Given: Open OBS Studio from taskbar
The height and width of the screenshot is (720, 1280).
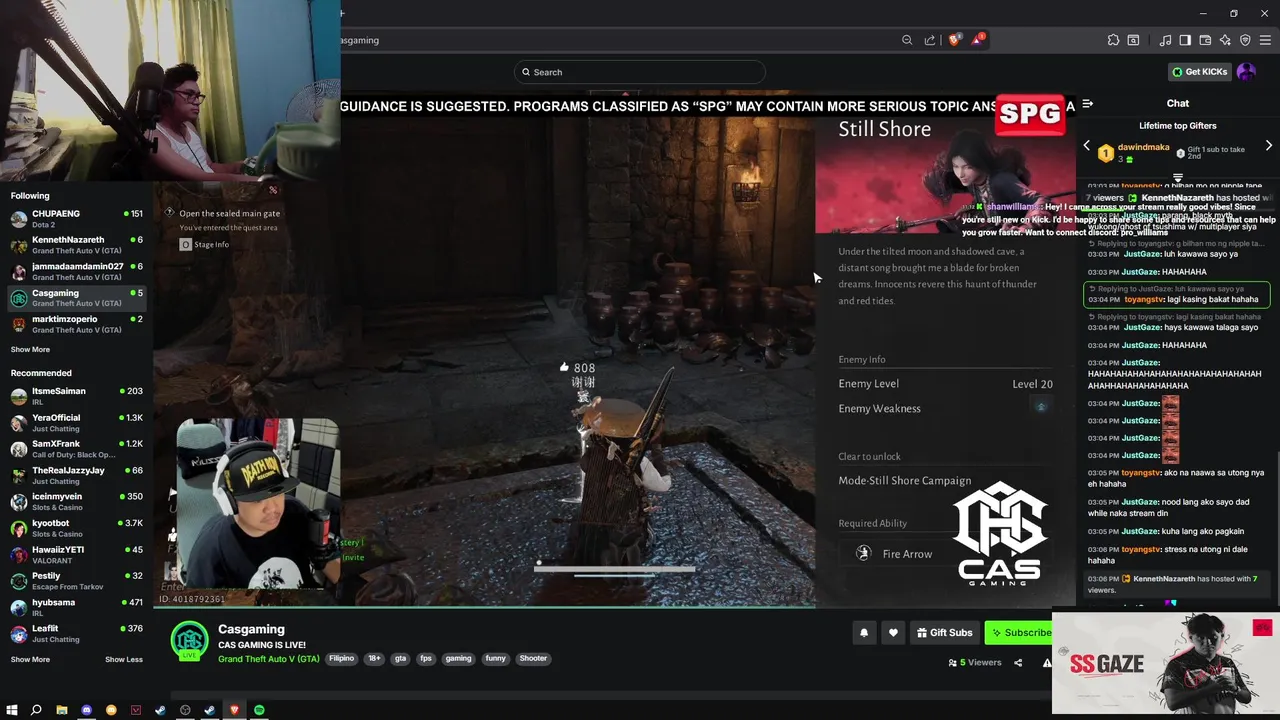Looking at the screenshot, I should tap(185, 710).
